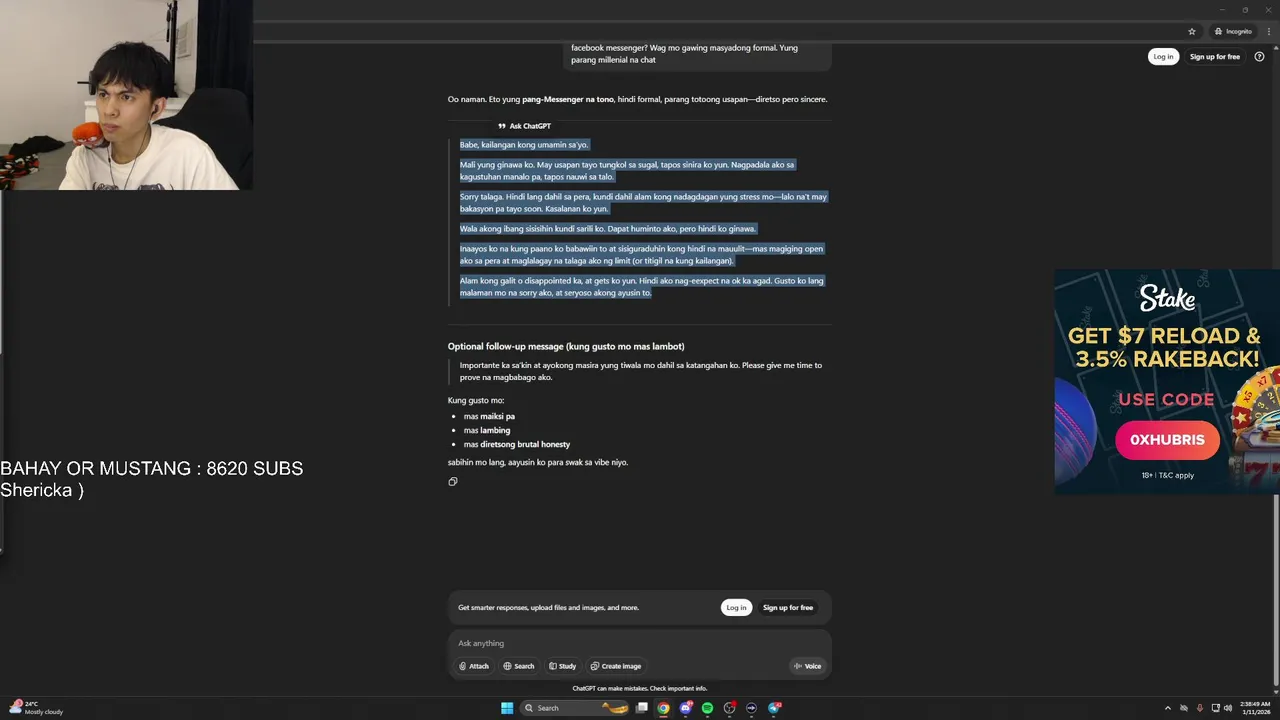Viewport: 1280px width, 720px height.
Task: Click the red microphone tray icon
Action: 1200,708
